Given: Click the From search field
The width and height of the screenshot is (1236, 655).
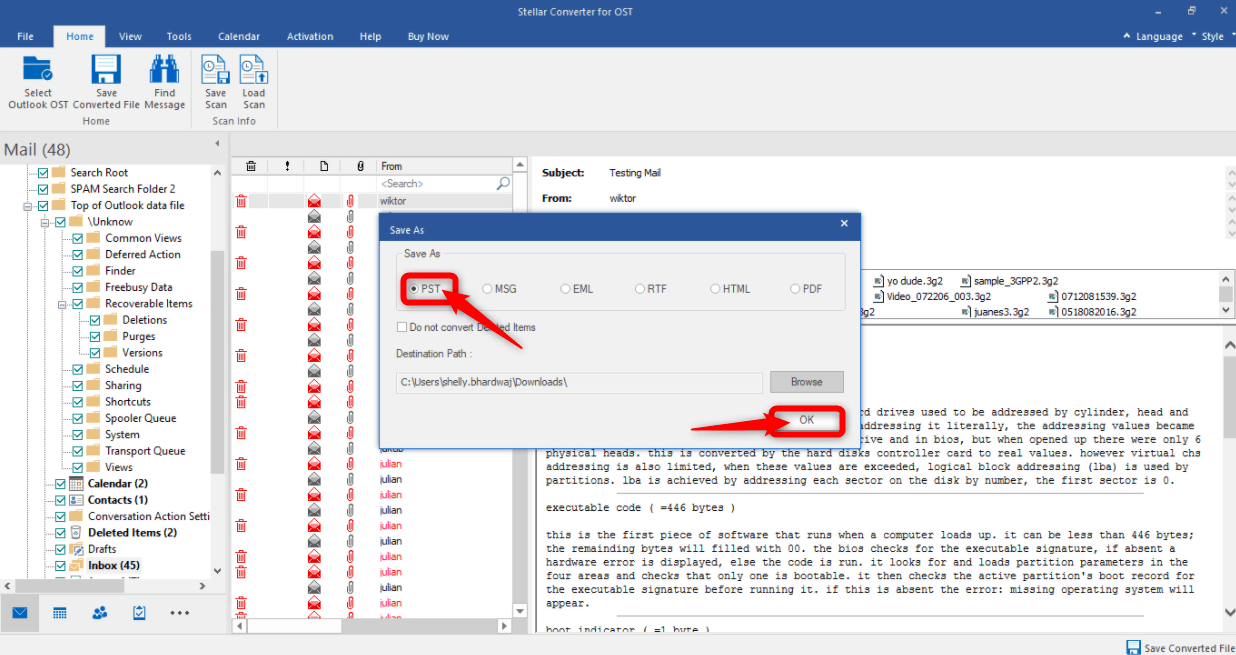Looking at the screenshot, I should 436,184.
